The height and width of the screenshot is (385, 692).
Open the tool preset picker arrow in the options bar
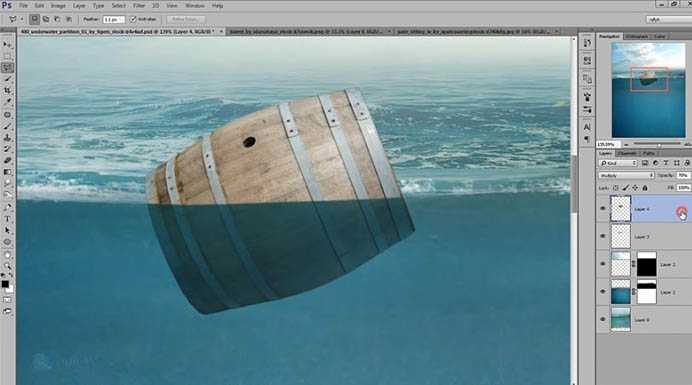point(22,19)
